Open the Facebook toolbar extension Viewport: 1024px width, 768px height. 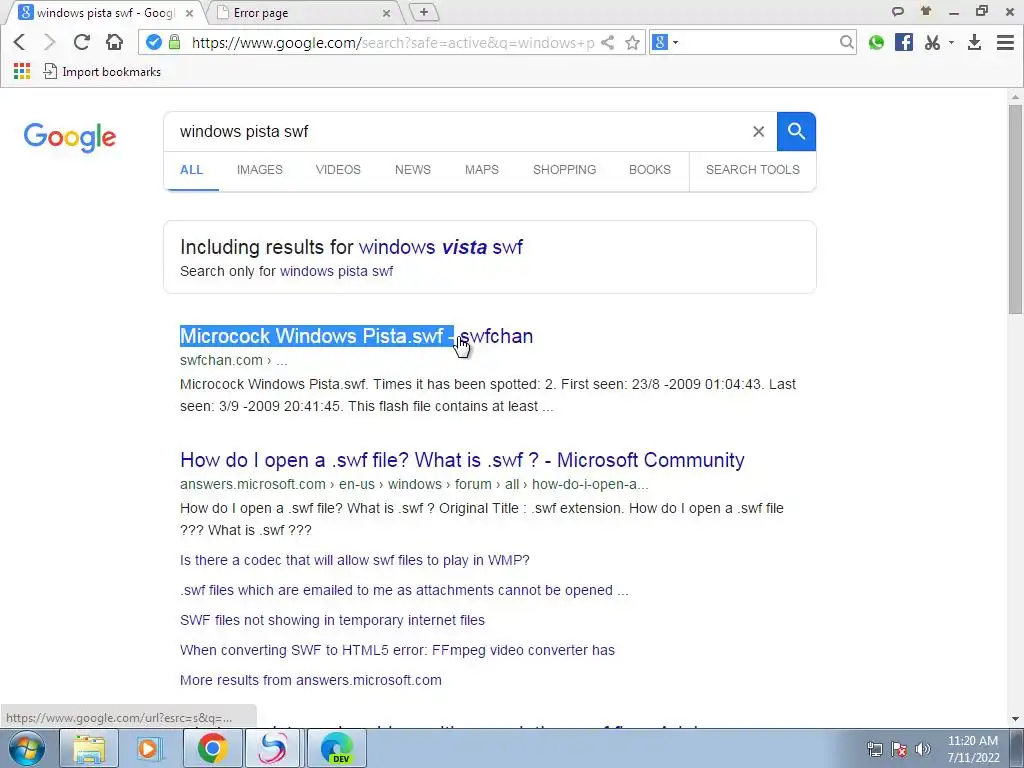pyautogui.click(x=904, y=42)
